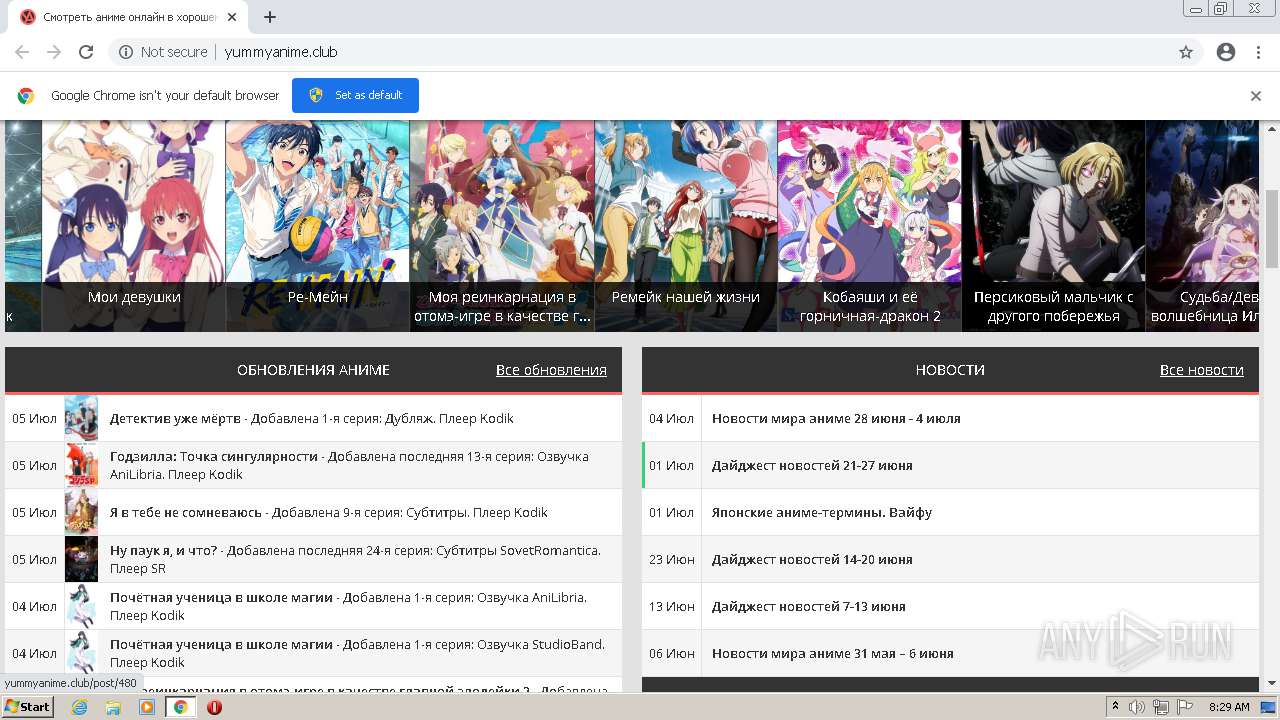Click the НОВОСТИ section header
This screenshot has height=720, width=1280.
(950, 370)
